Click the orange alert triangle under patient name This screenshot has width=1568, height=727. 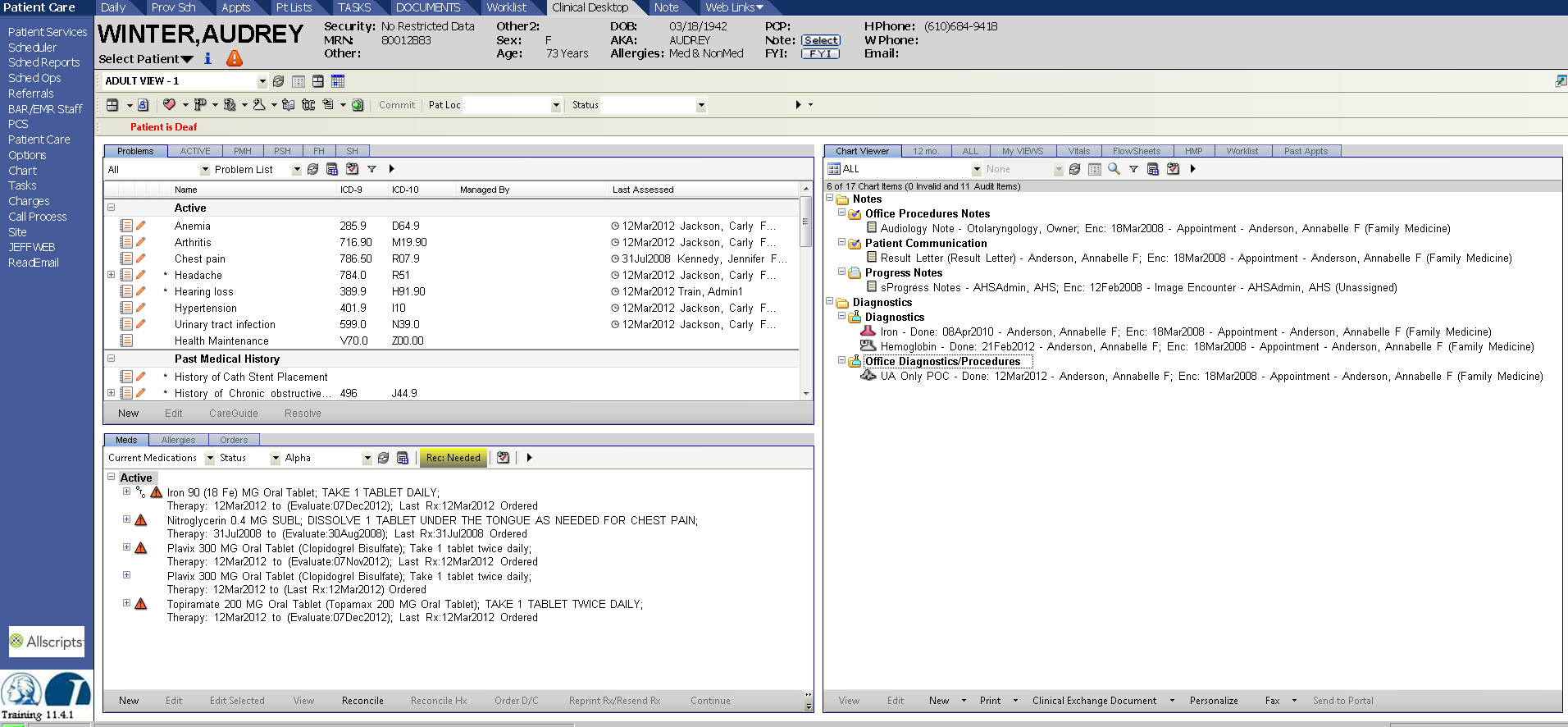coord(235,58)
